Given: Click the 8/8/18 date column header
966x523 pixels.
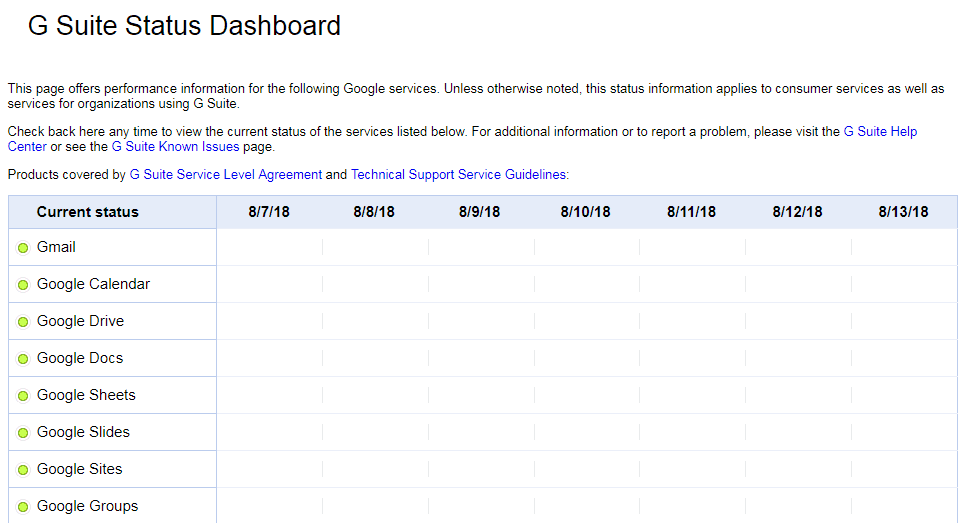Looking at the screenshot, I should click(374, 212).
